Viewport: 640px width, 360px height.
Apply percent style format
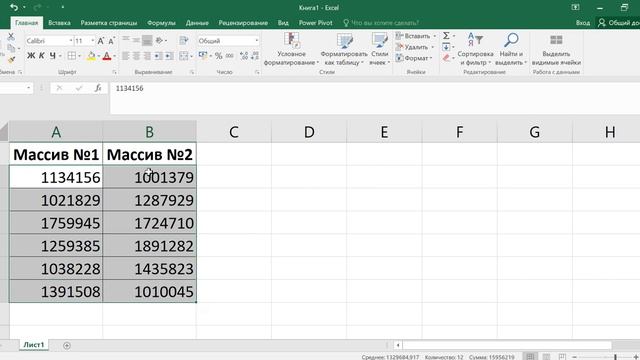pos(219,56)
